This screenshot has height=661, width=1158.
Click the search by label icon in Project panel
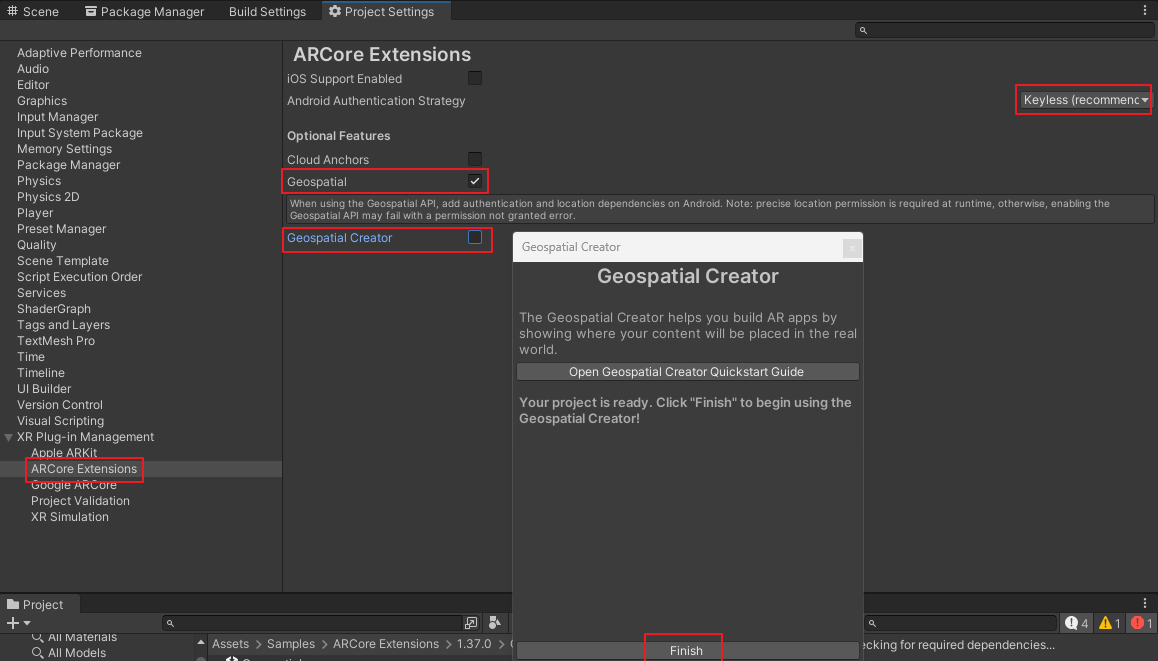pos(494,623)
